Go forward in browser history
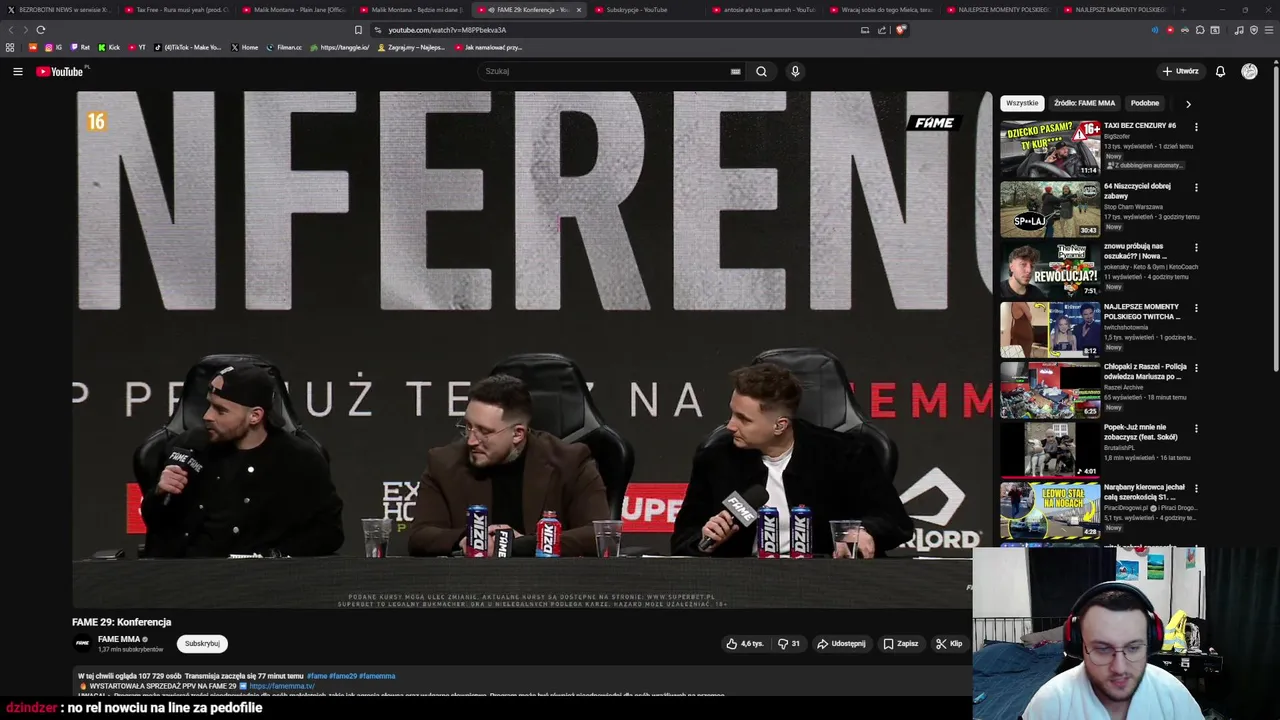 25,30
